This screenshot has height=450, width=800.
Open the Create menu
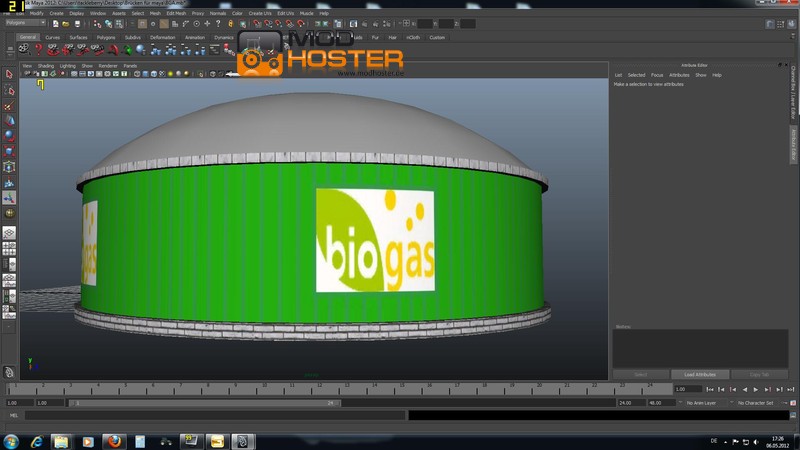click(x=56, y=13)
